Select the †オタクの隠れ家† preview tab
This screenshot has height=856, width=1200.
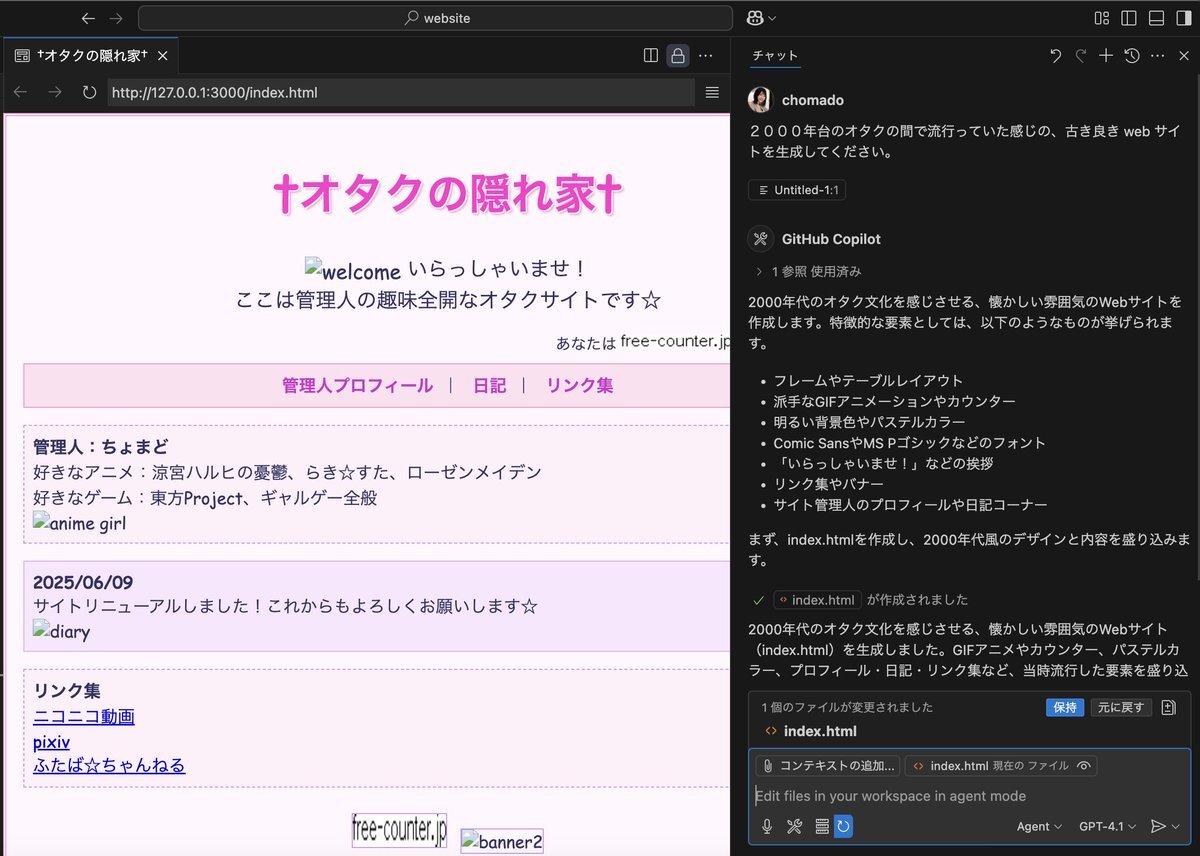[x=91, y=56]
